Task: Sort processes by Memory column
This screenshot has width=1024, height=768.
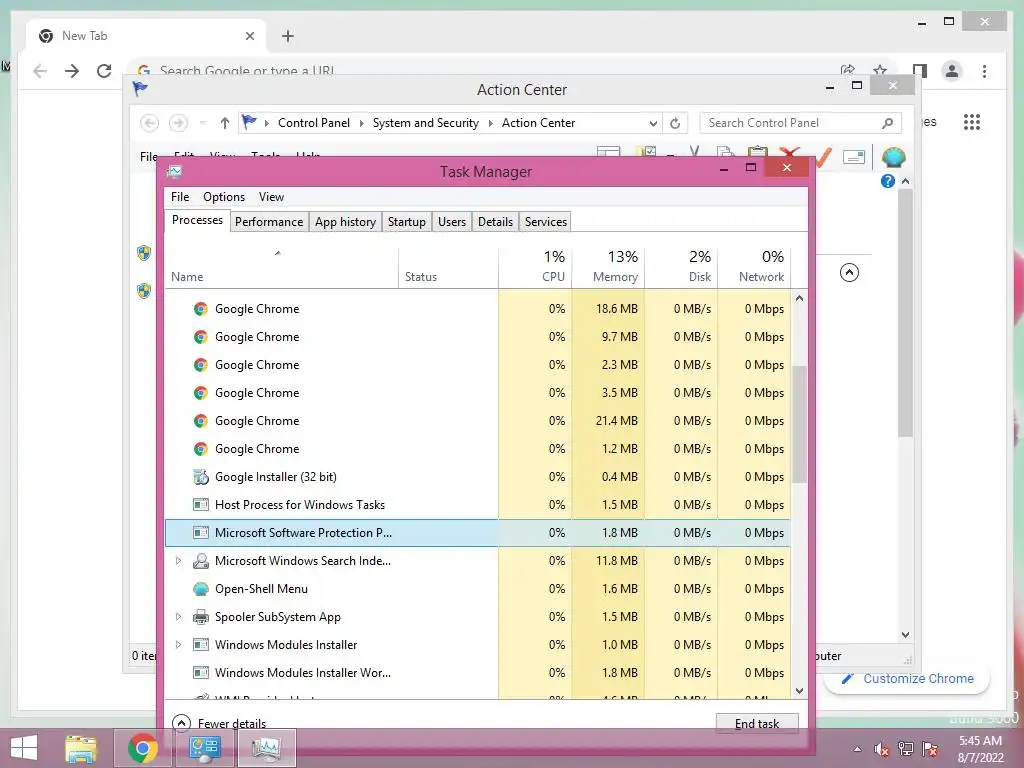Action: 608,267
